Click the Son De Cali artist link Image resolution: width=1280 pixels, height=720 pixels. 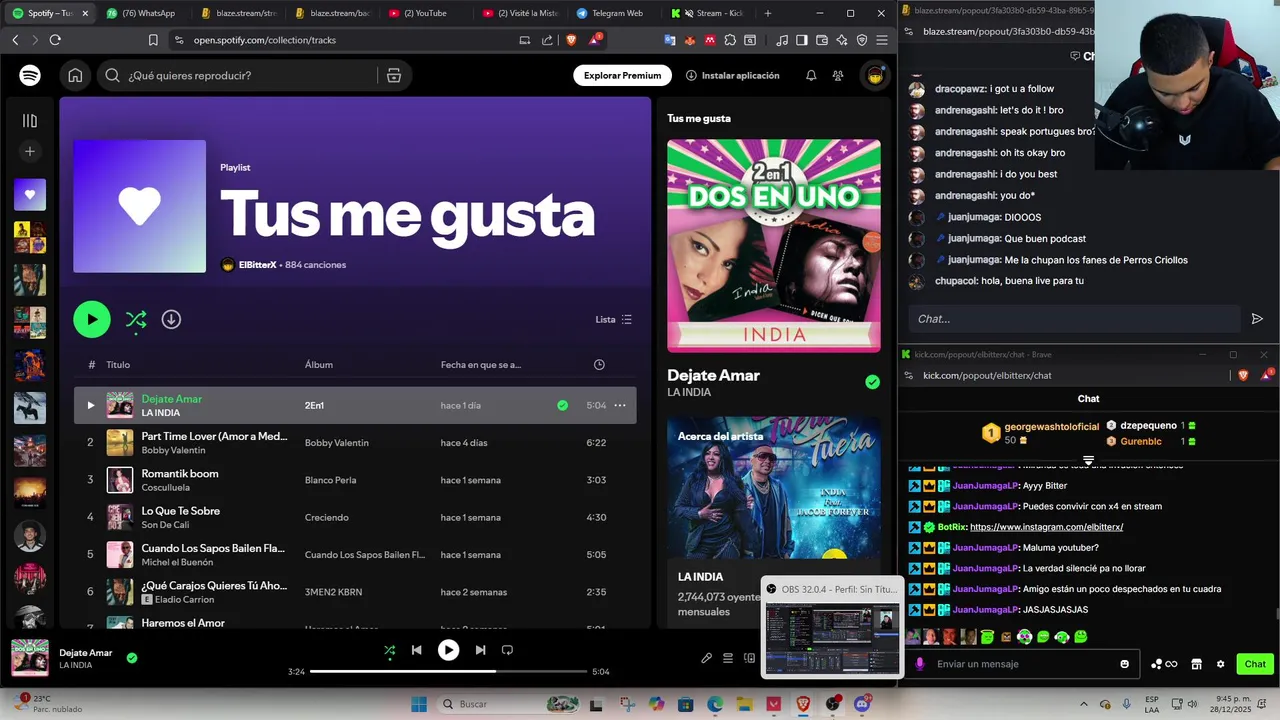pos(165,525)
